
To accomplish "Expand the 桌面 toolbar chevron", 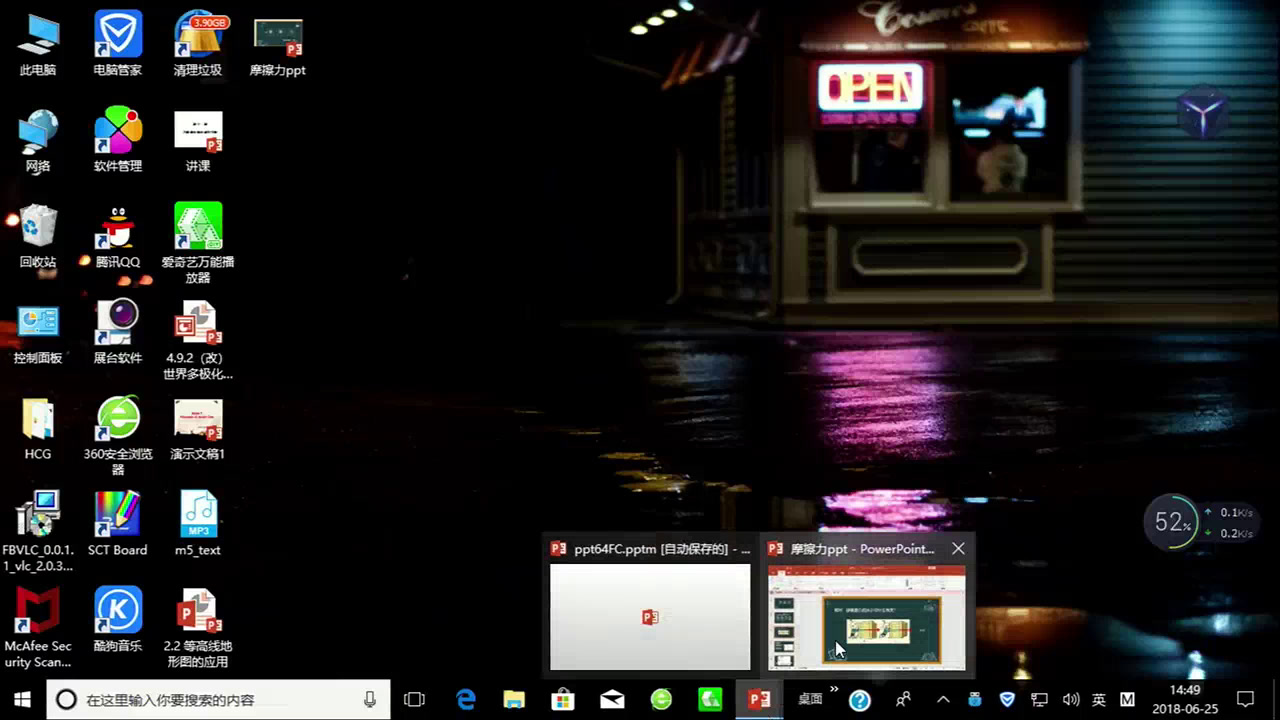I will 834,689.
